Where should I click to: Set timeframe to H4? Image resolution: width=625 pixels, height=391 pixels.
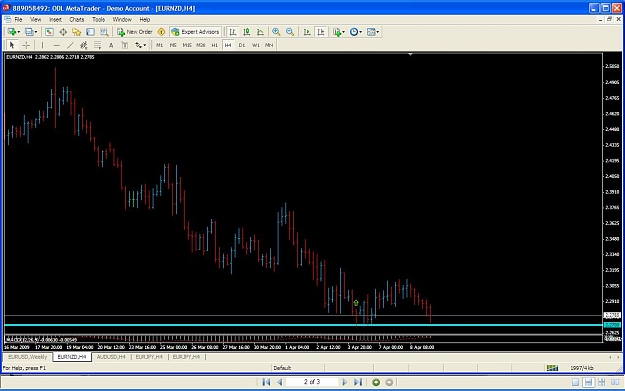point(228,45)
